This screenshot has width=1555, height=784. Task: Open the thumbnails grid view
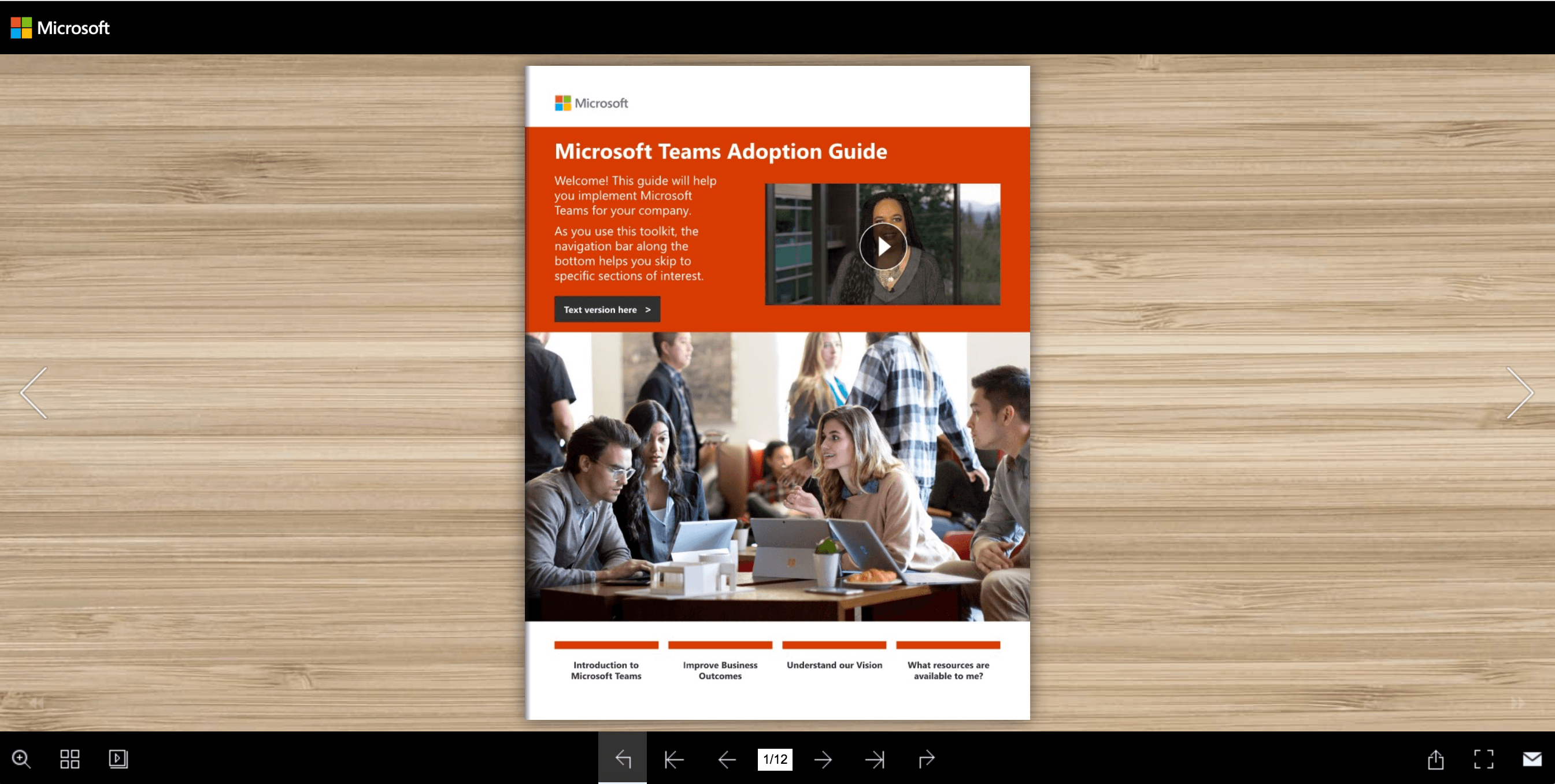pos(70,759)
